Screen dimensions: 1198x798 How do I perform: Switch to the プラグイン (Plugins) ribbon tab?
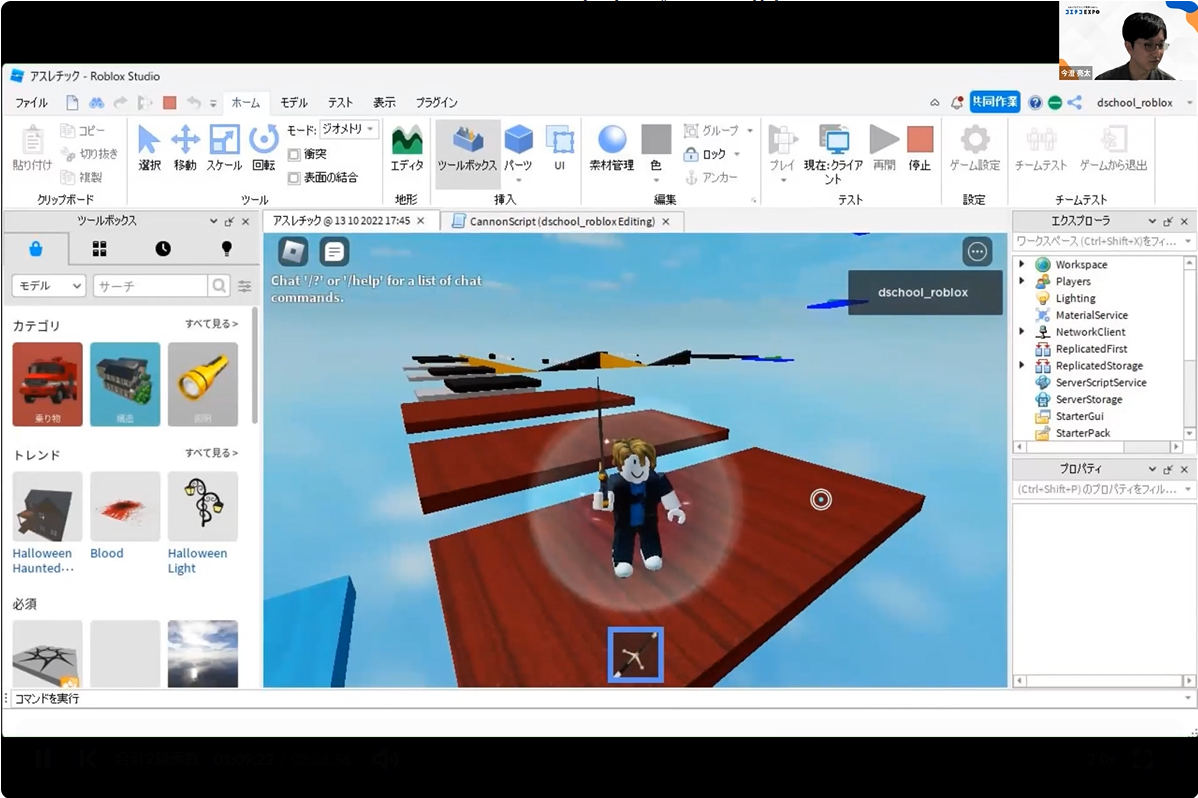click(x=436, y=102)
